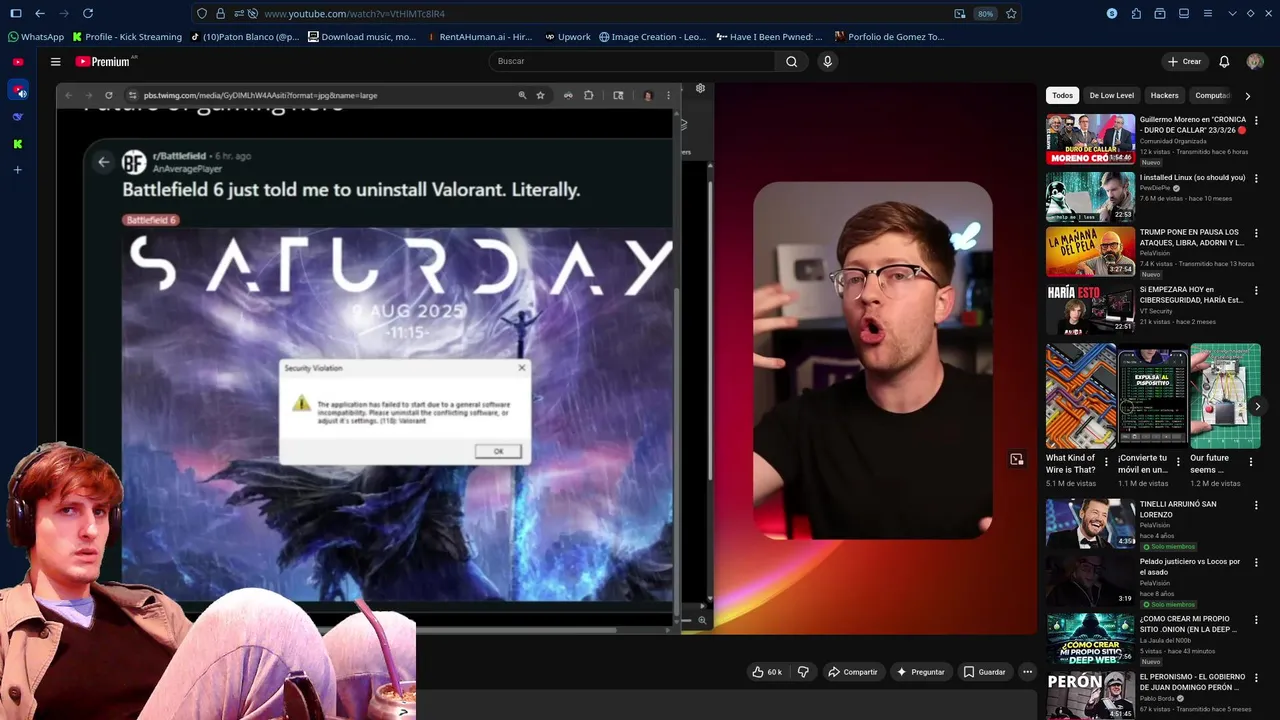Open Upwork bookmark
1280x720 pixels.
(x=568, y=37)
